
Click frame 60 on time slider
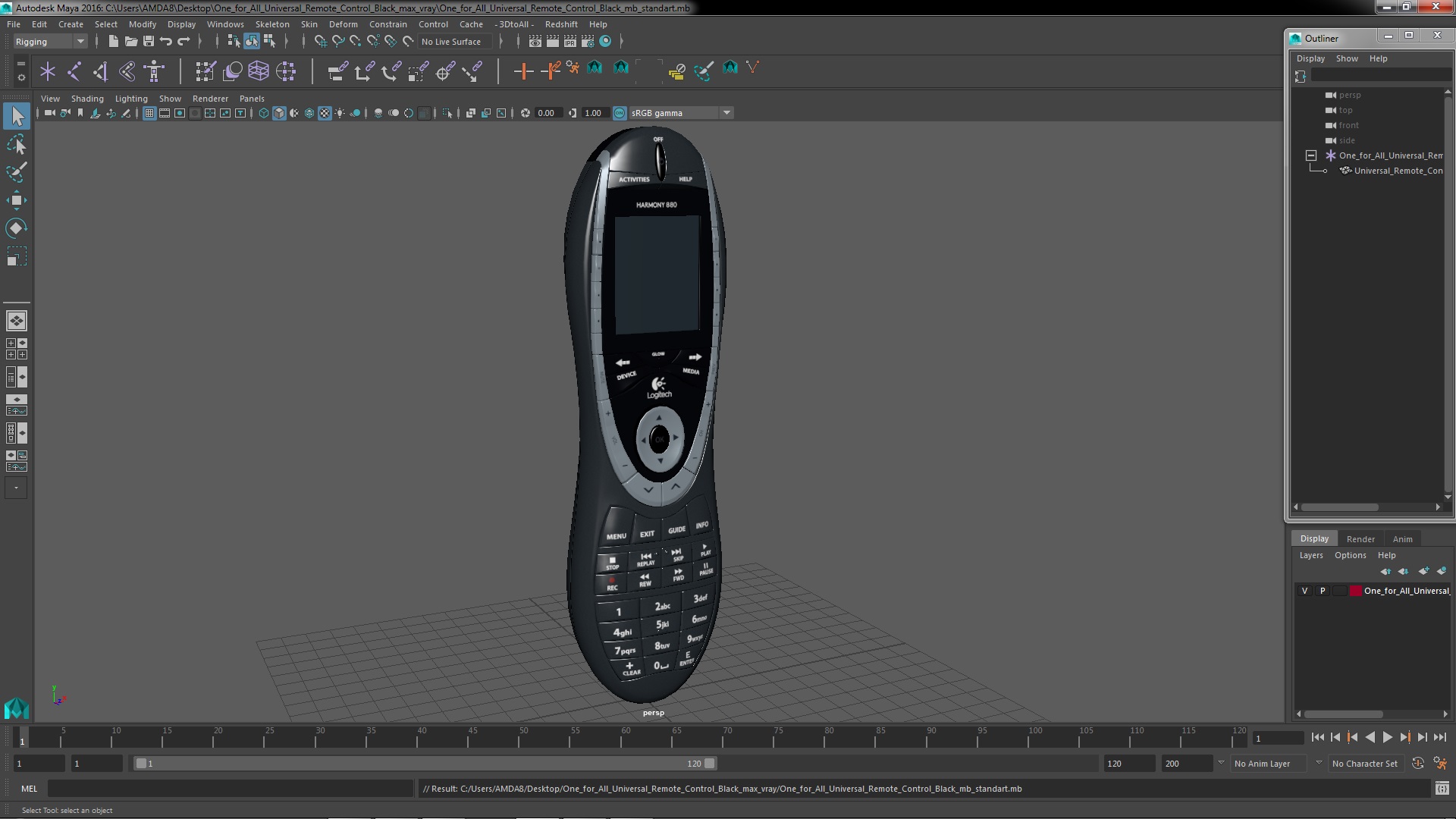pos(626,737)
